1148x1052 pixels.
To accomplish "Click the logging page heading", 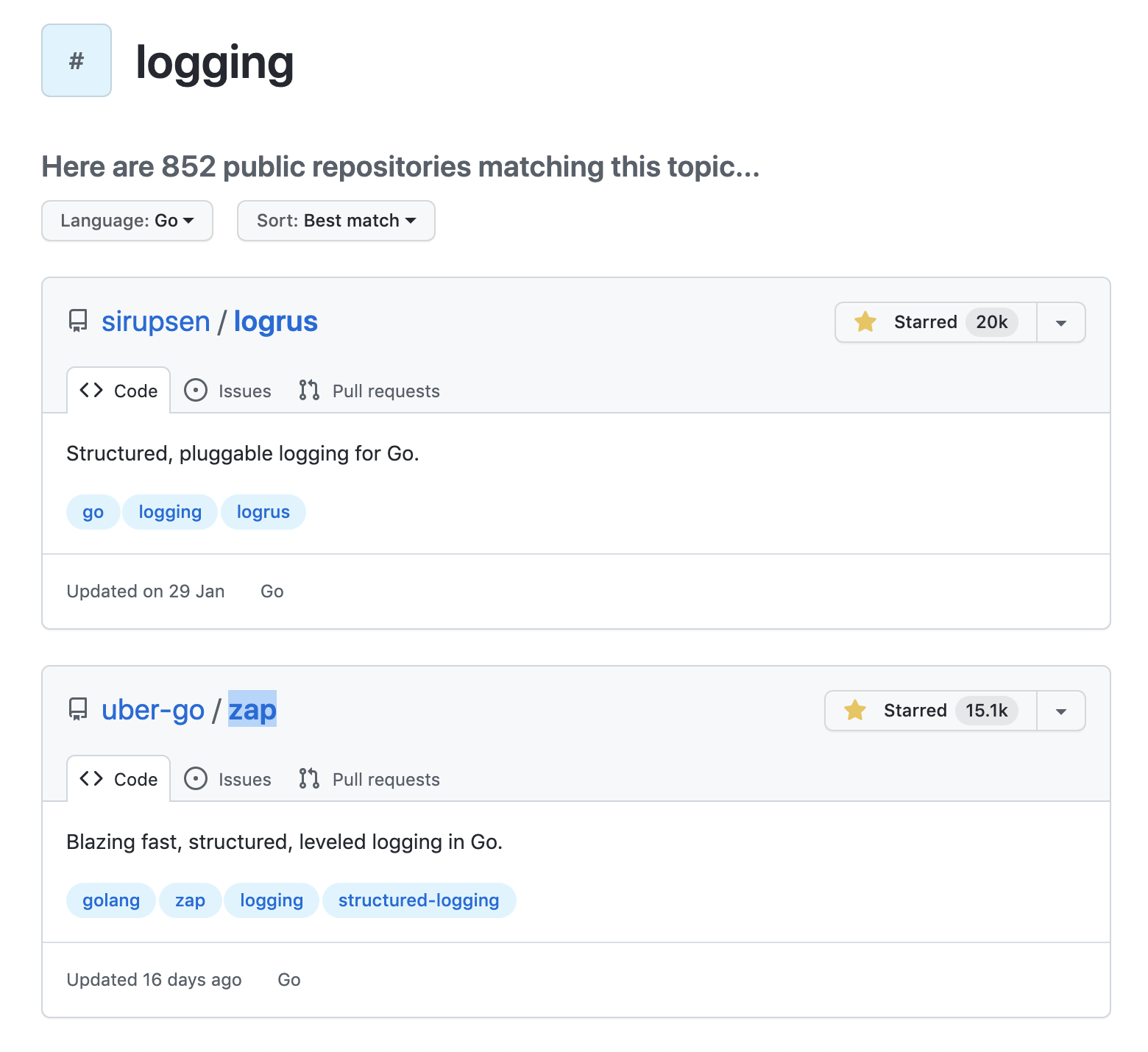I will click(x=215, y=64).
